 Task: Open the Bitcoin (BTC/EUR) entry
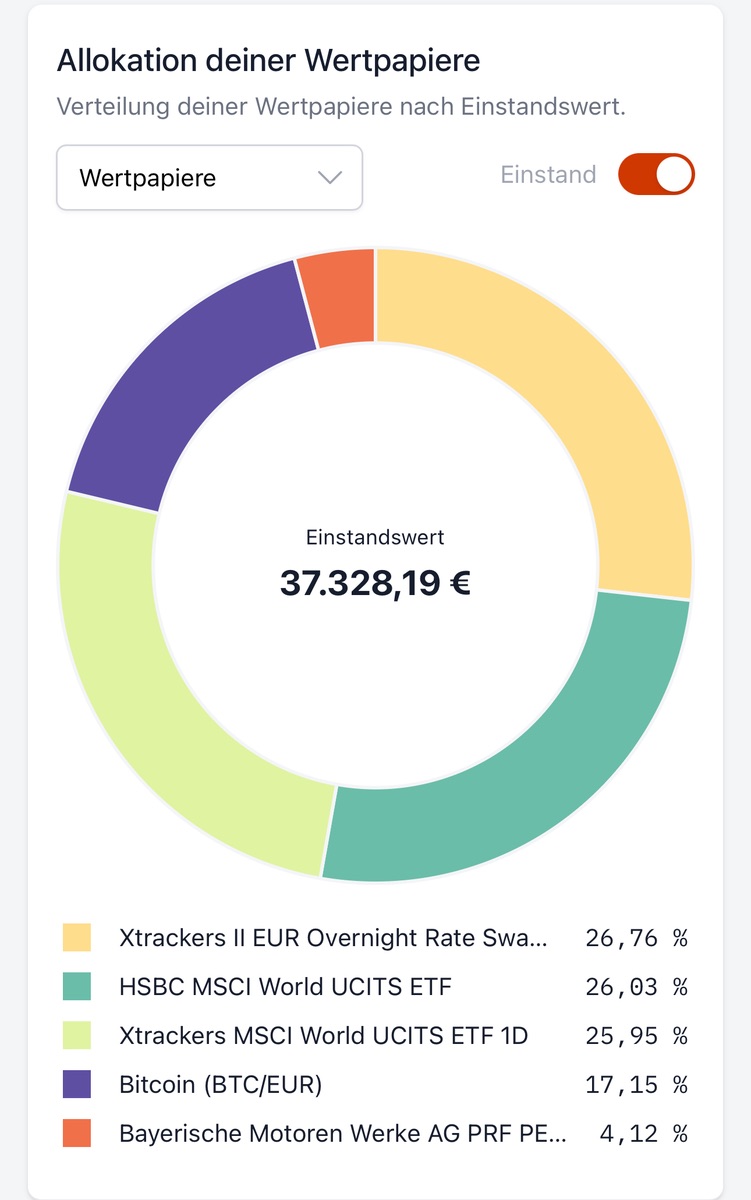click(x=220, y=1084)
